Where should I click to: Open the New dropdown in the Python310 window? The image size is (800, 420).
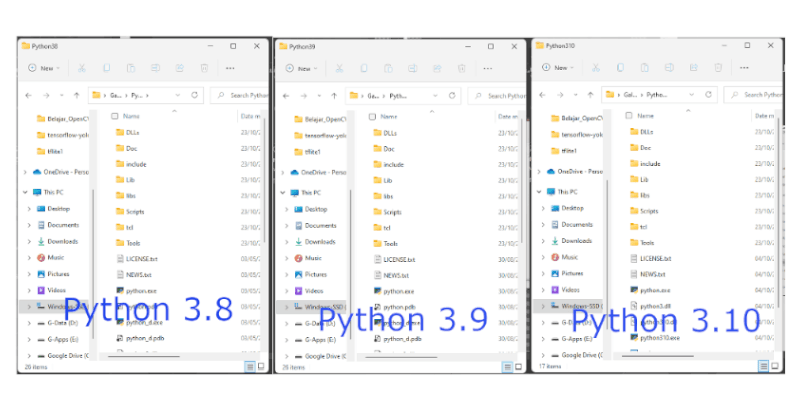pos(558,67)
